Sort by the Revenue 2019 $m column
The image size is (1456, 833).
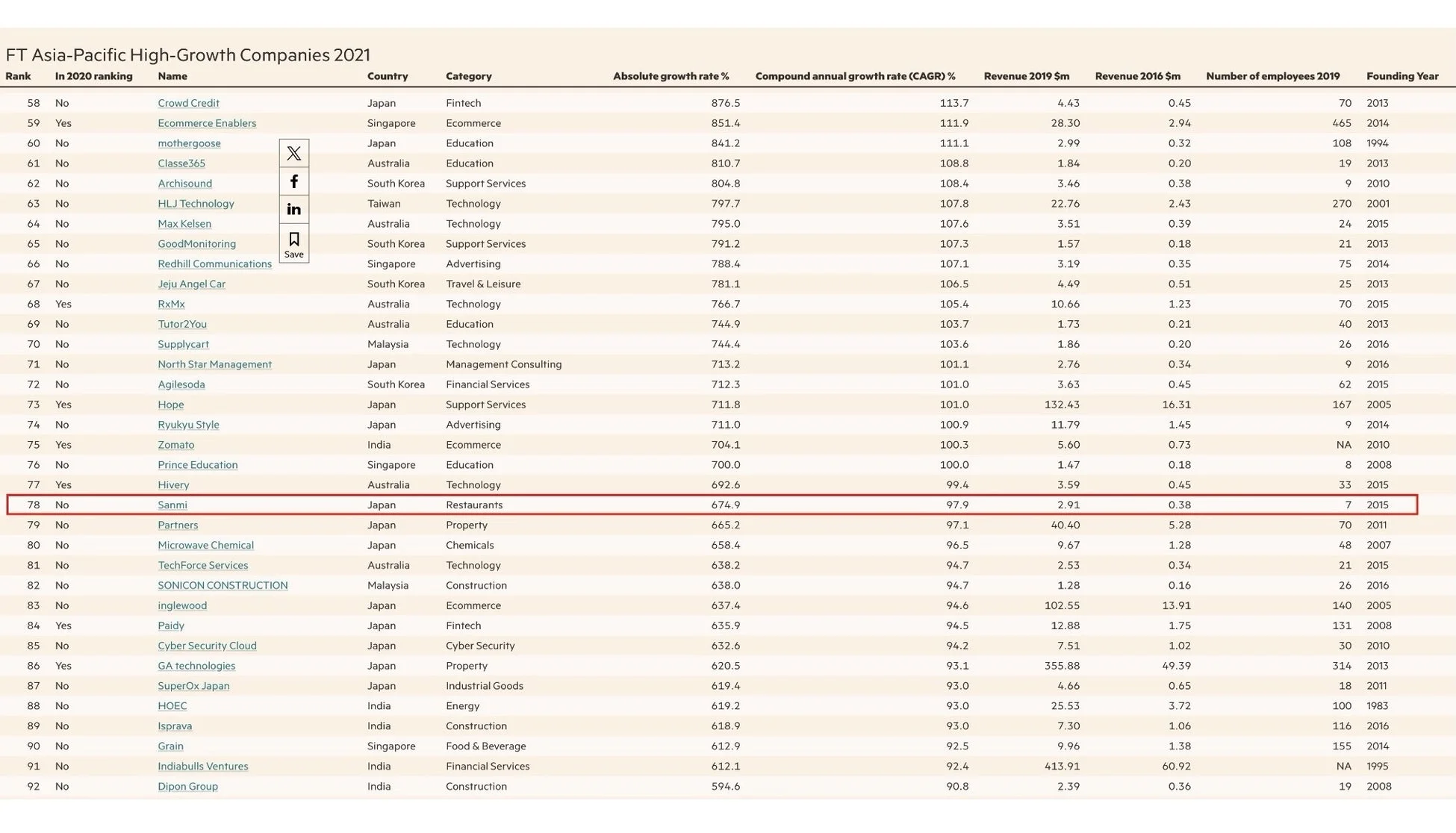[1026, 76]
